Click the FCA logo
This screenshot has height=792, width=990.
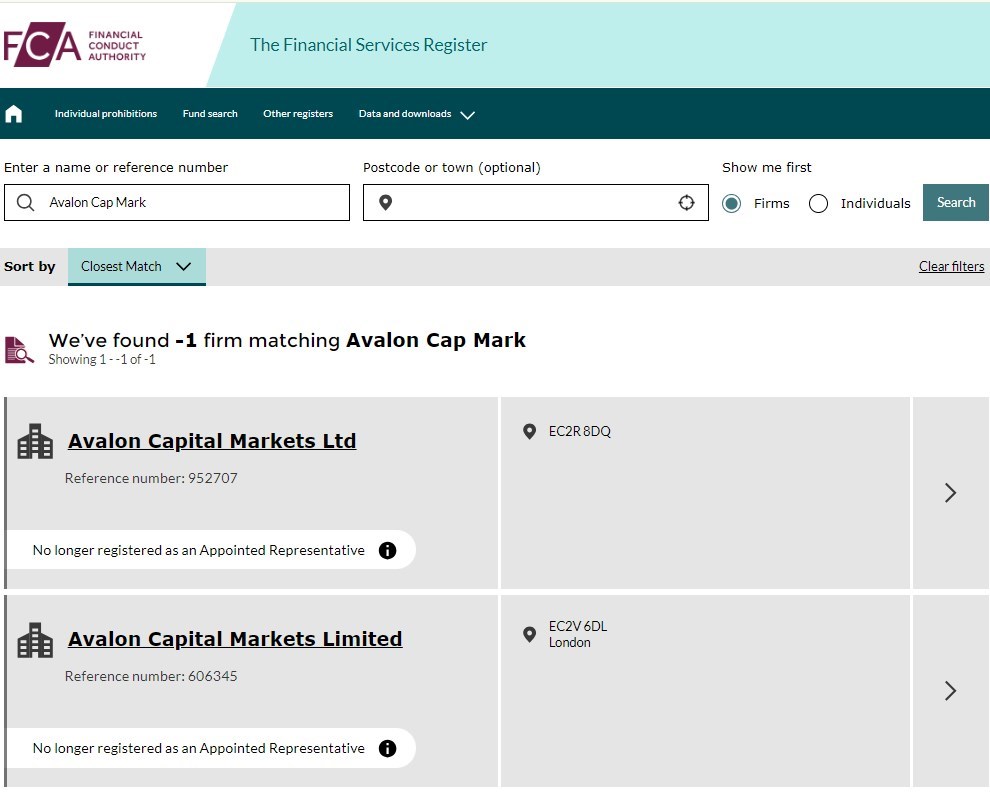pos(75,45)
